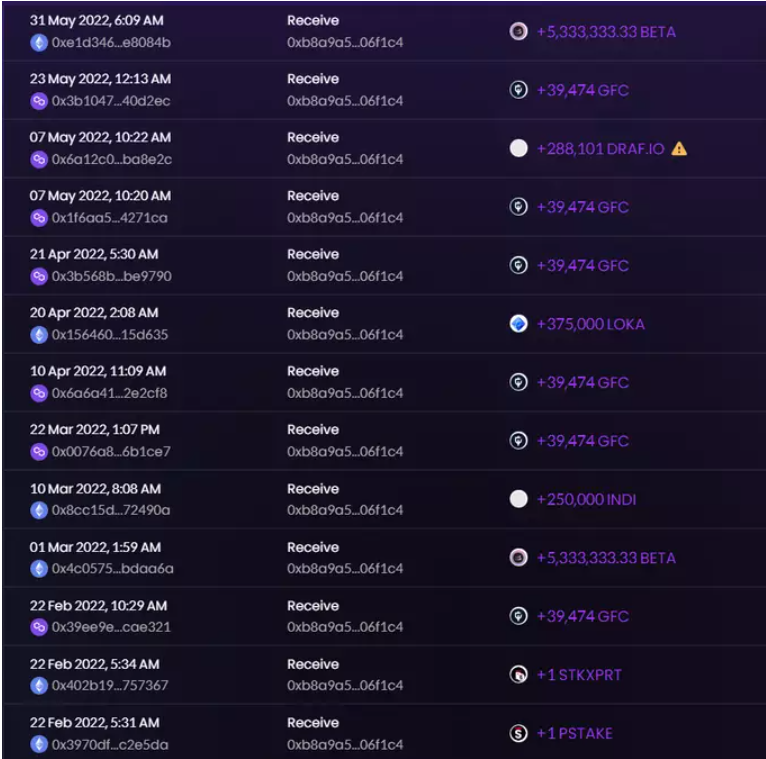This screenshot has width=766, height=759.
Task: Click the warning triangle next to DRAF.IO
Action: tap(680, 149)
